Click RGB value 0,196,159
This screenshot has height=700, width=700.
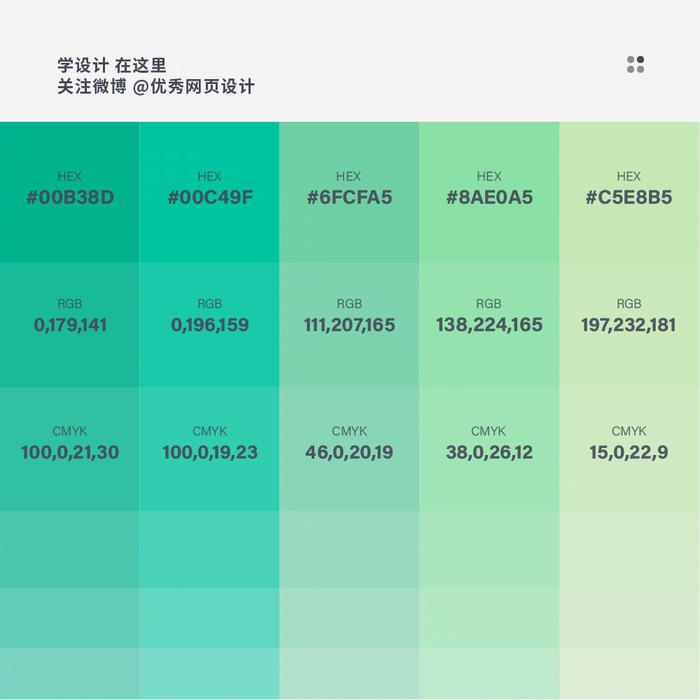pos(210,325)
